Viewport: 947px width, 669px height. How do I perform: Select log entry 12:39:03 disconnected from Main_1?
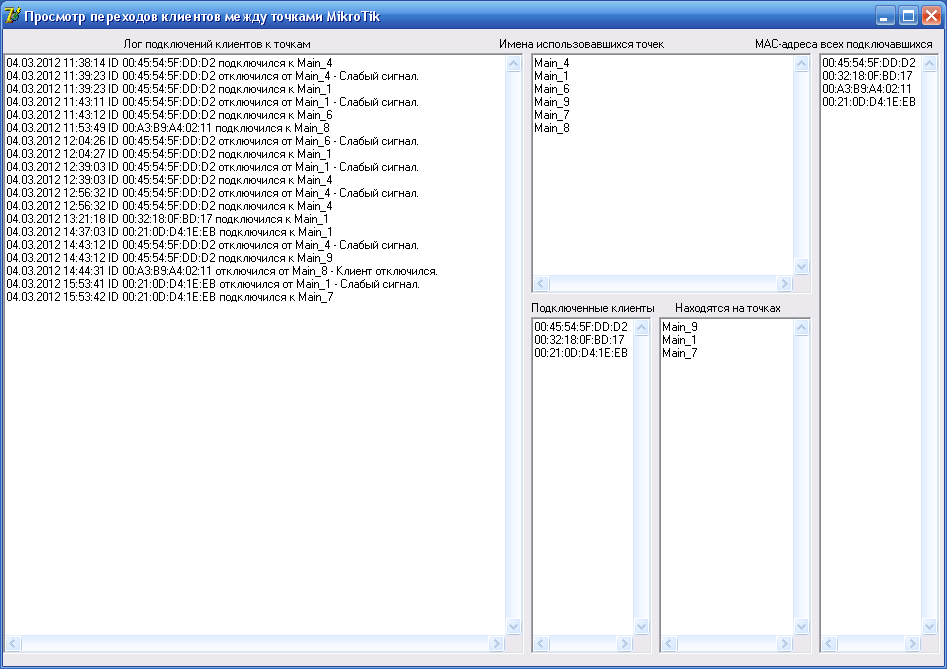tap(213, 167)
